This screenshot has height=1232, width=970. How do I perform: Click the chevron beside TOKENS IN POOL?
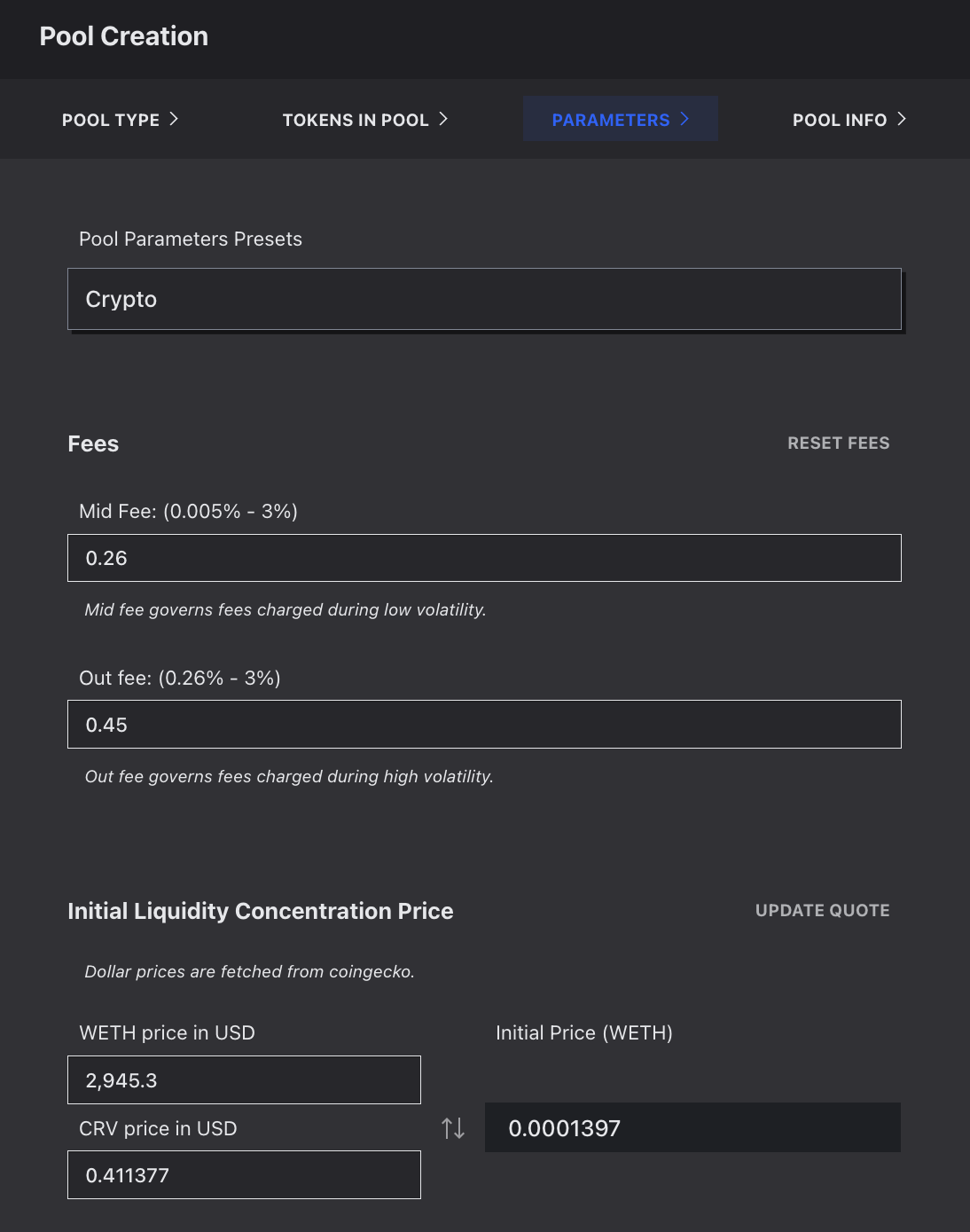point(443,119)
